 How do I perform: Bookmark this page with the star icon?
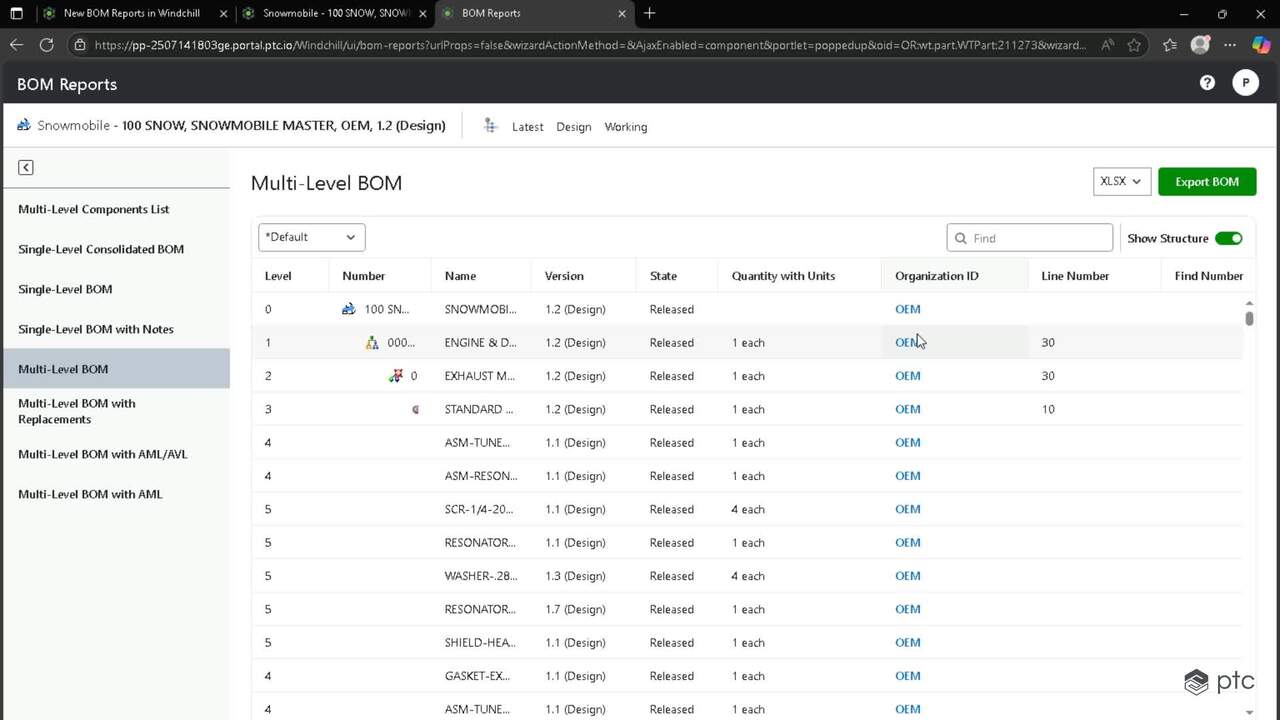point(1134,45)
